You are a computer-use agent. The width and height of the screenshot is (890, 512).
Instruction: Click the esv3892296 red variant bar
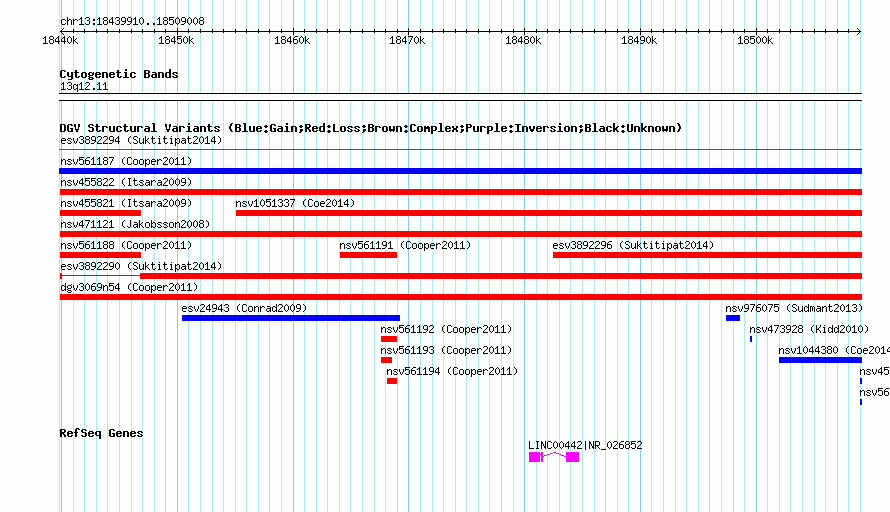(x=707, y=255)
